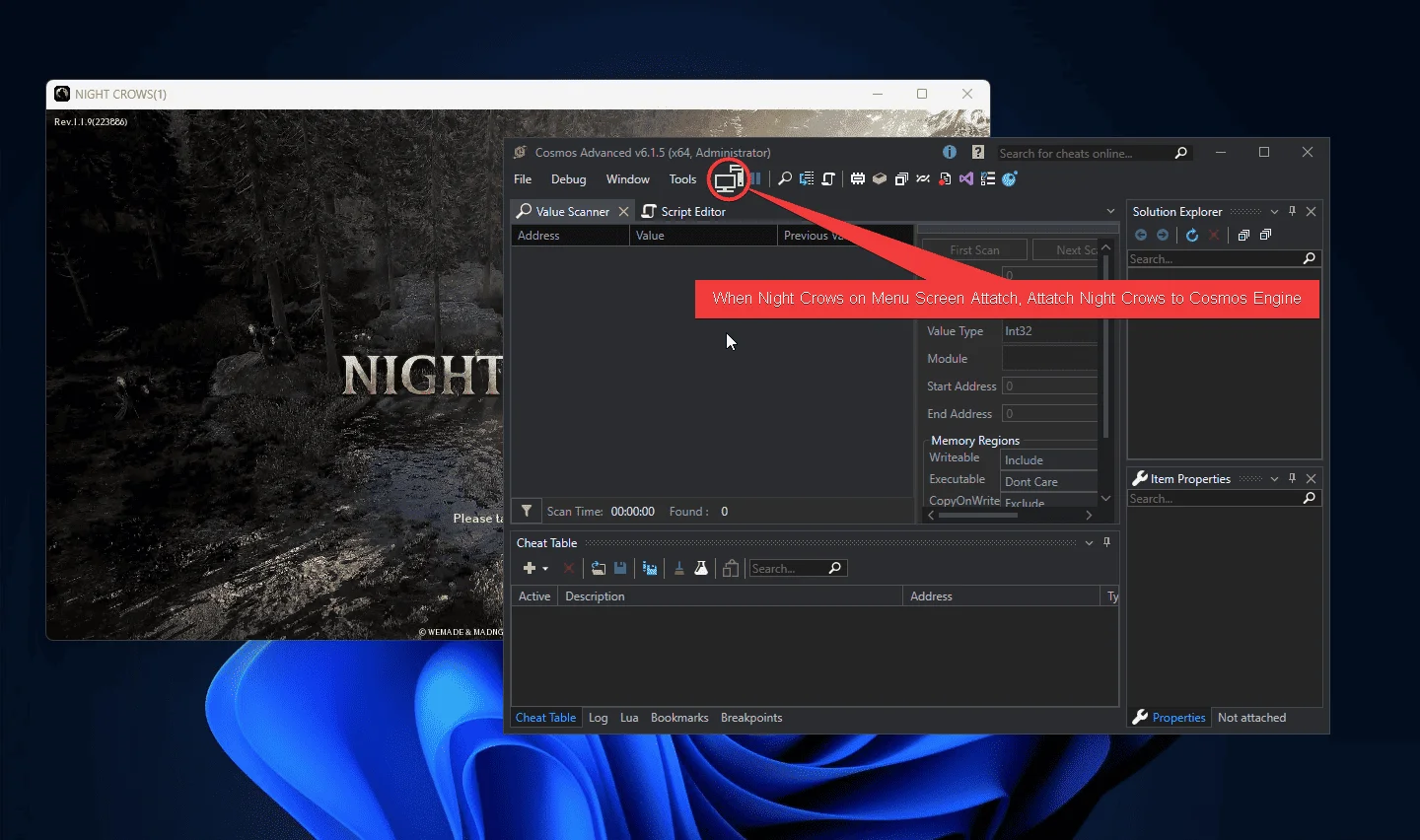The height and width of the screenshot is (840, 1420).
Task: Click the blue info icon in title bar
Action: [x=950, y=152]
